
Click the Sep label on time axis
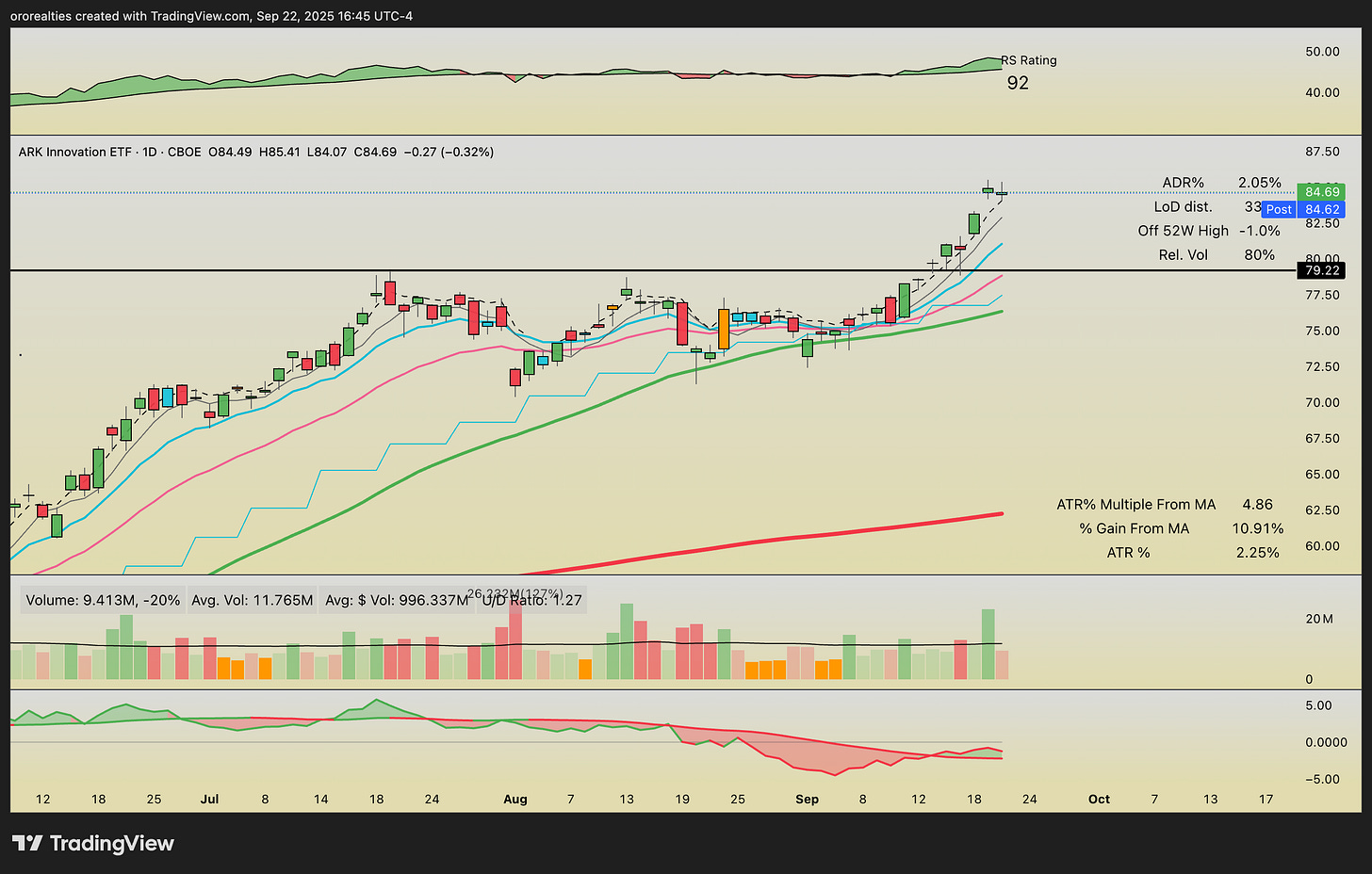(808, 799)
